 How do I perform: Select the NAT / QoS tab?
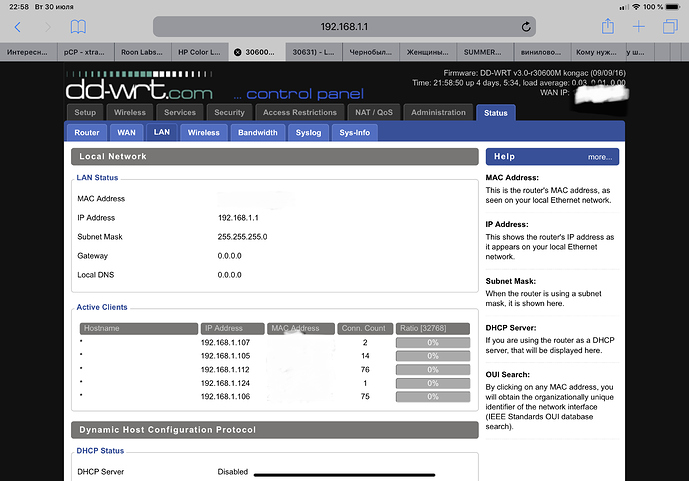373,113
